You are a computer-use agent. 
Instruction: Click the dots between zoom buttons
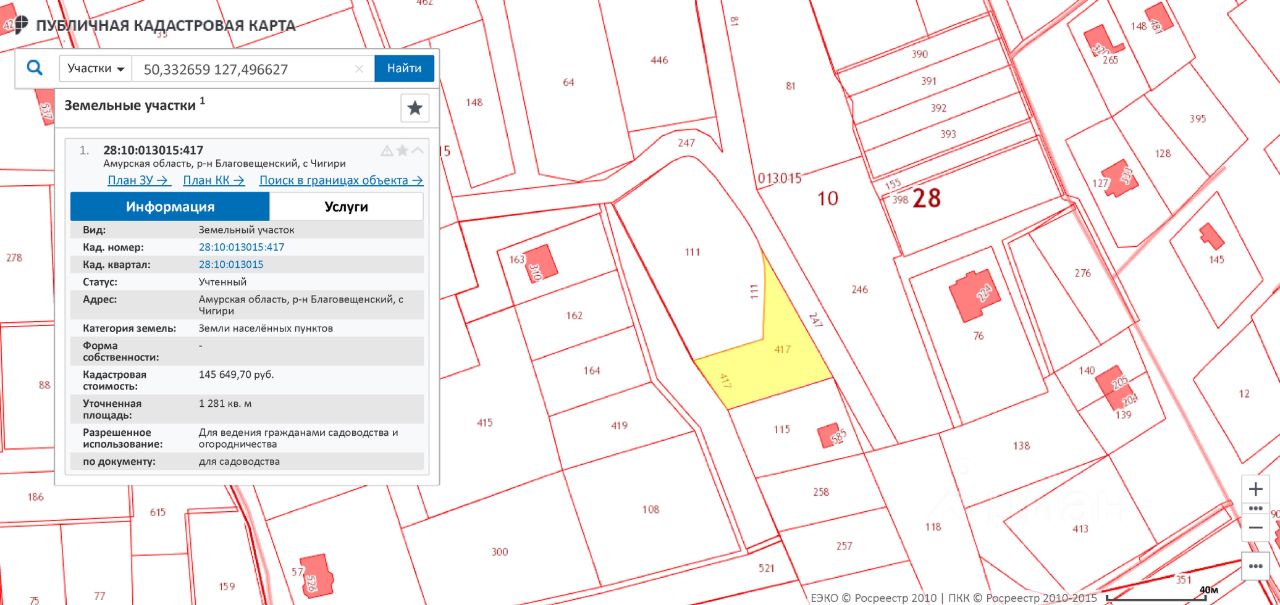[x=1256, y=508]
